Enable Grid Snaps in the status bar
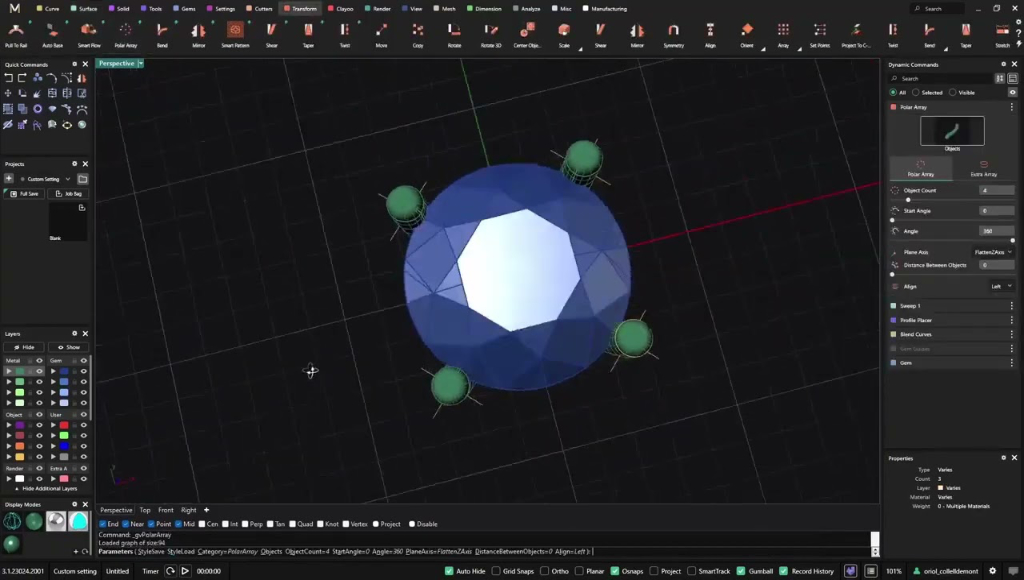 click(496, 571)
